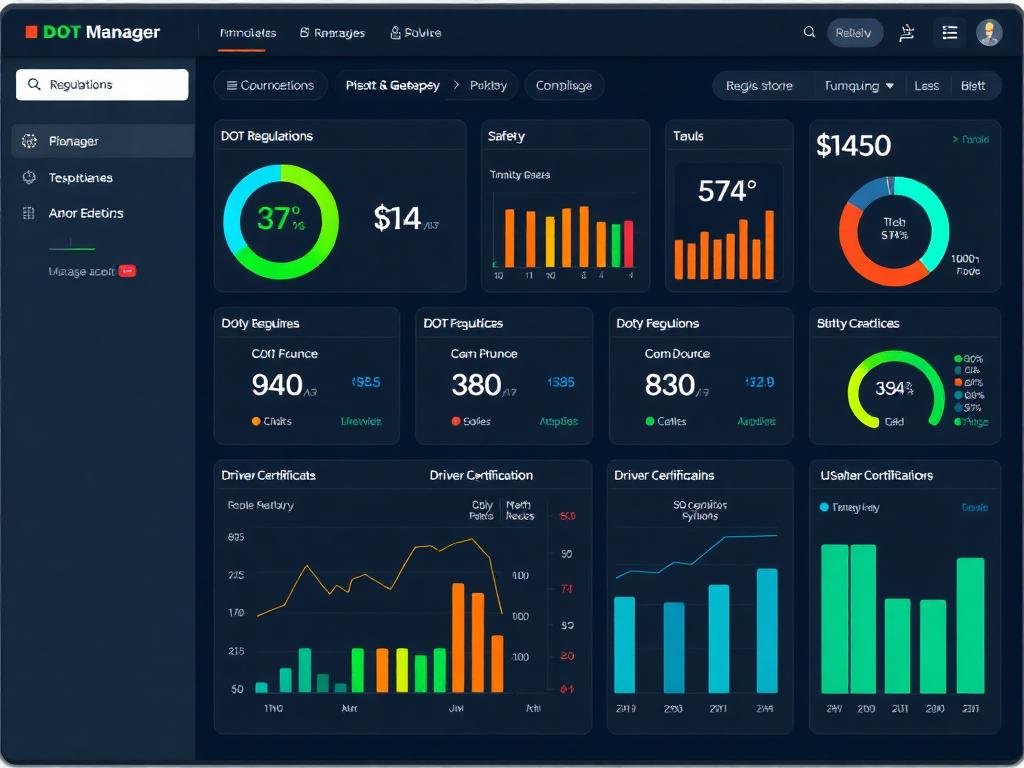The height and width of the screenshot is (768, 1024).
Task: Toggle the blue legend dot in USalter Certifiations
Action: (x=824, y=507)
